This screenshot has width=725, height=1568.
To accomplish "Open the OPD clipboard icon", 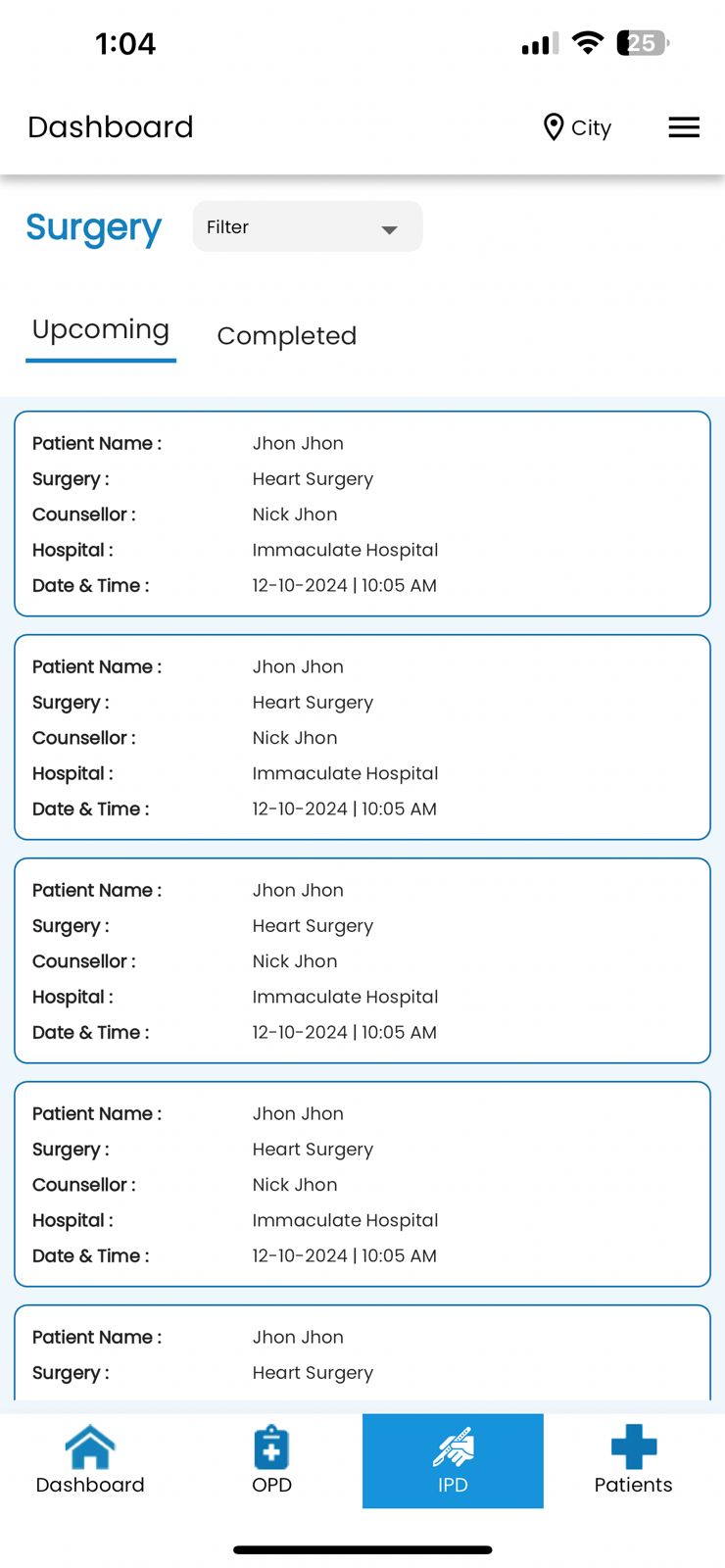I will click(x=271, y=1447).
